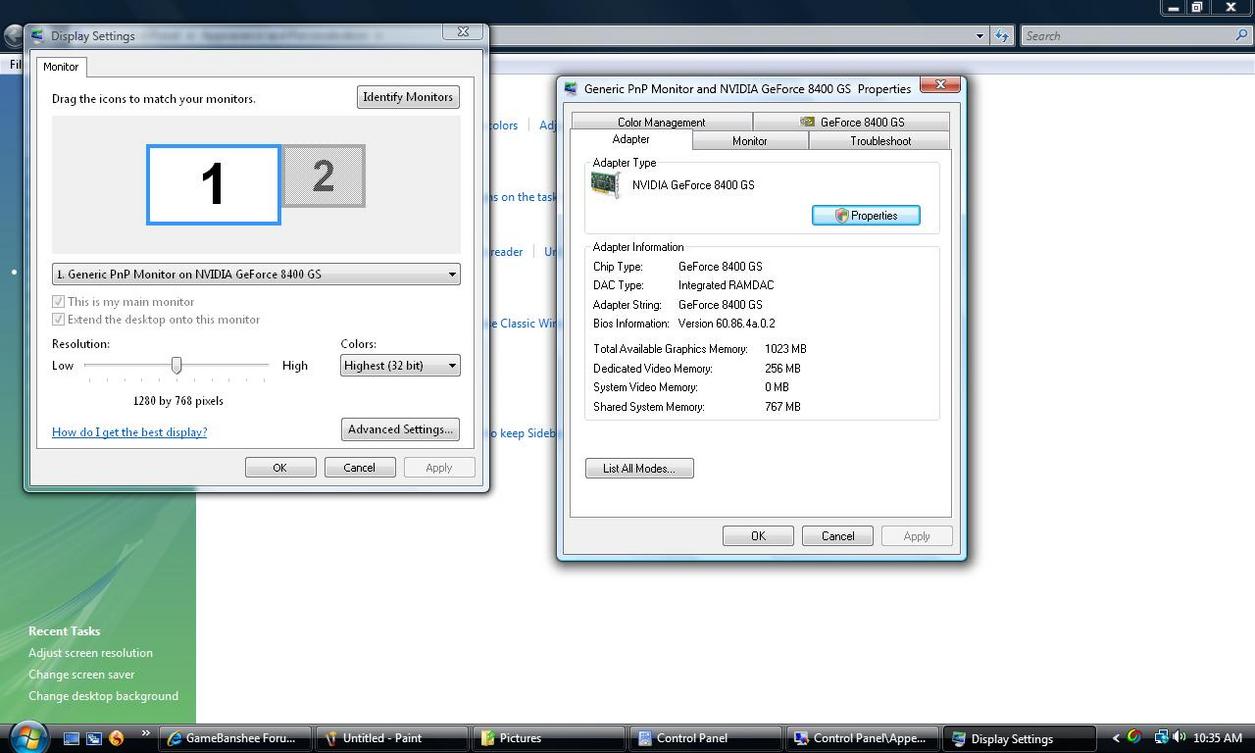Screen dimensions: 1255x753
Task: Click the address bar refresh button
Action: point(1002,36)
